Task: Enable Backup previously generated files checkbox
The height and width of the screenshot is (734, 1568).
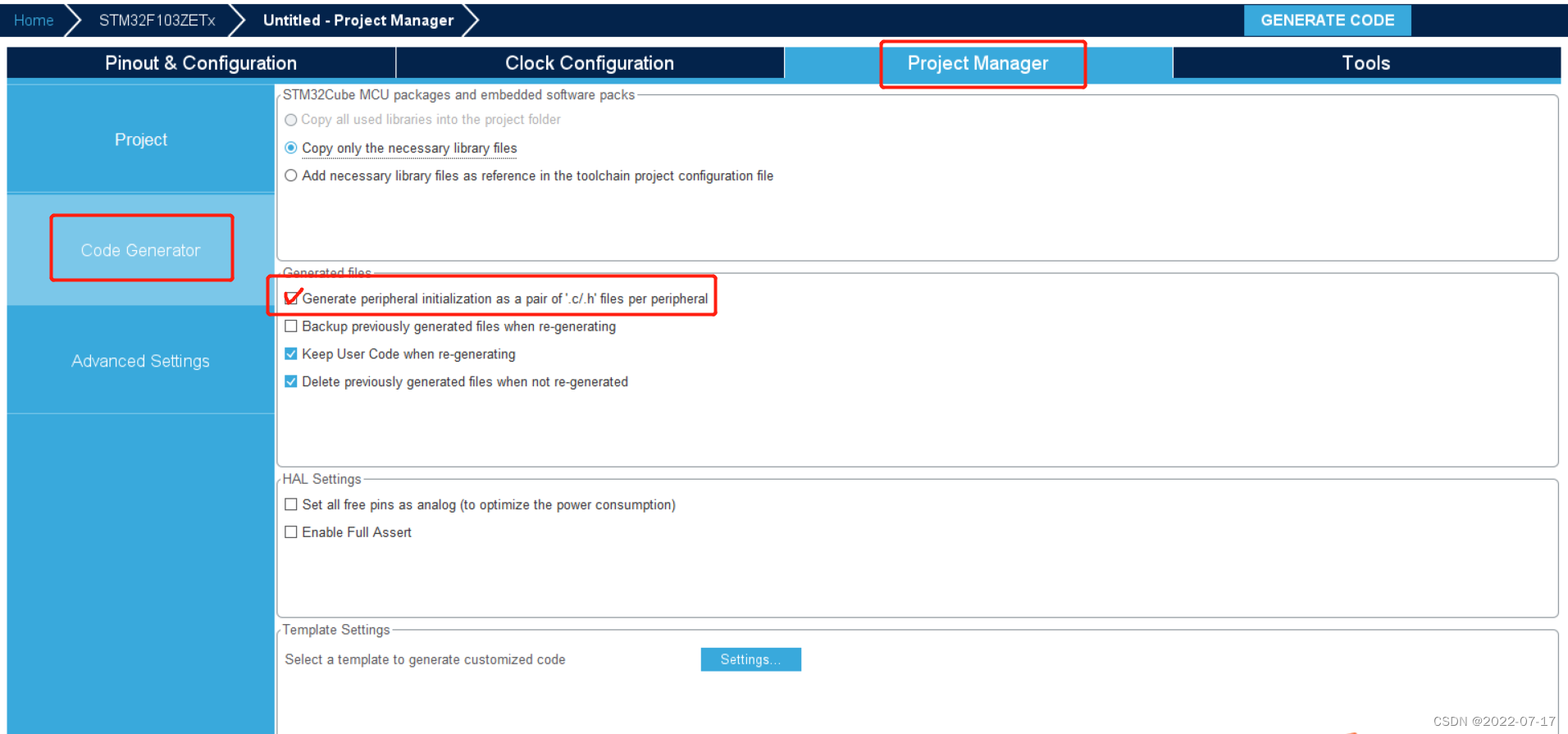Action: (x=291, y=326)
